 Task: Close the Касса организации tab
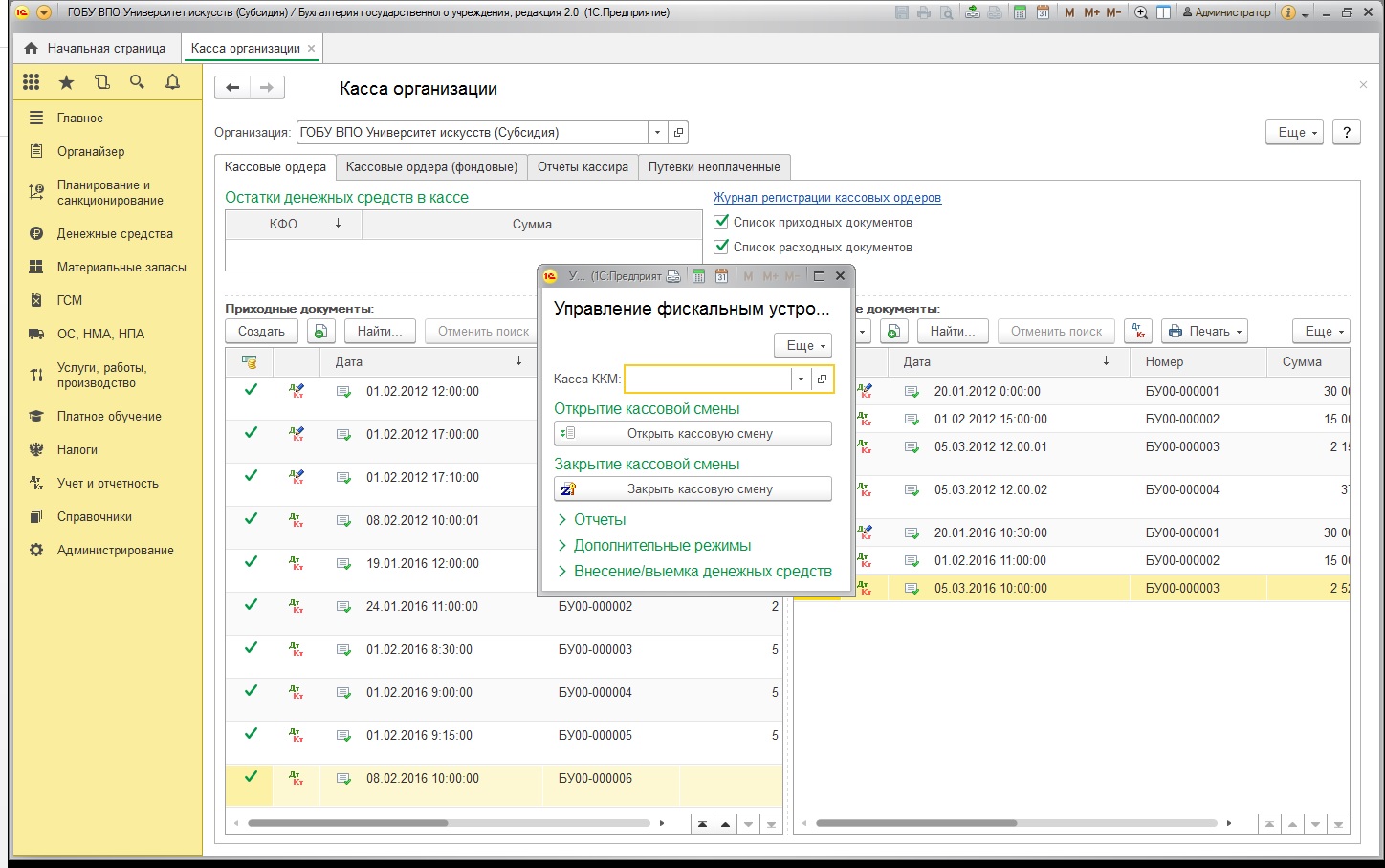coord(311,48)
